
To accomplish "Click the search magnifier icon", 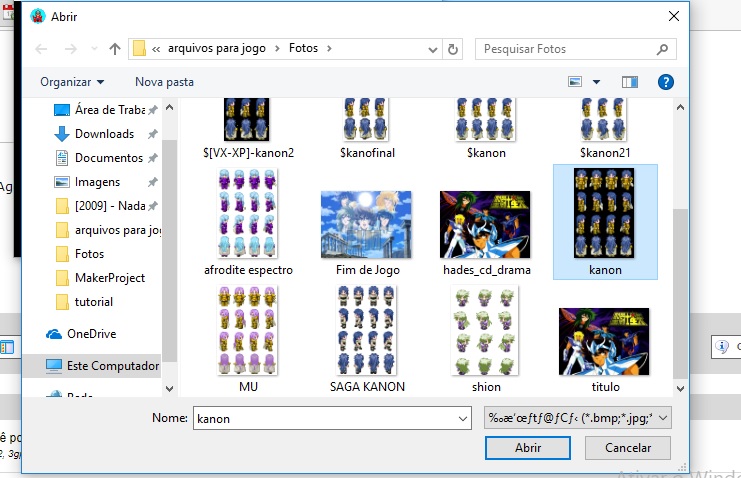I will [662, 49].
